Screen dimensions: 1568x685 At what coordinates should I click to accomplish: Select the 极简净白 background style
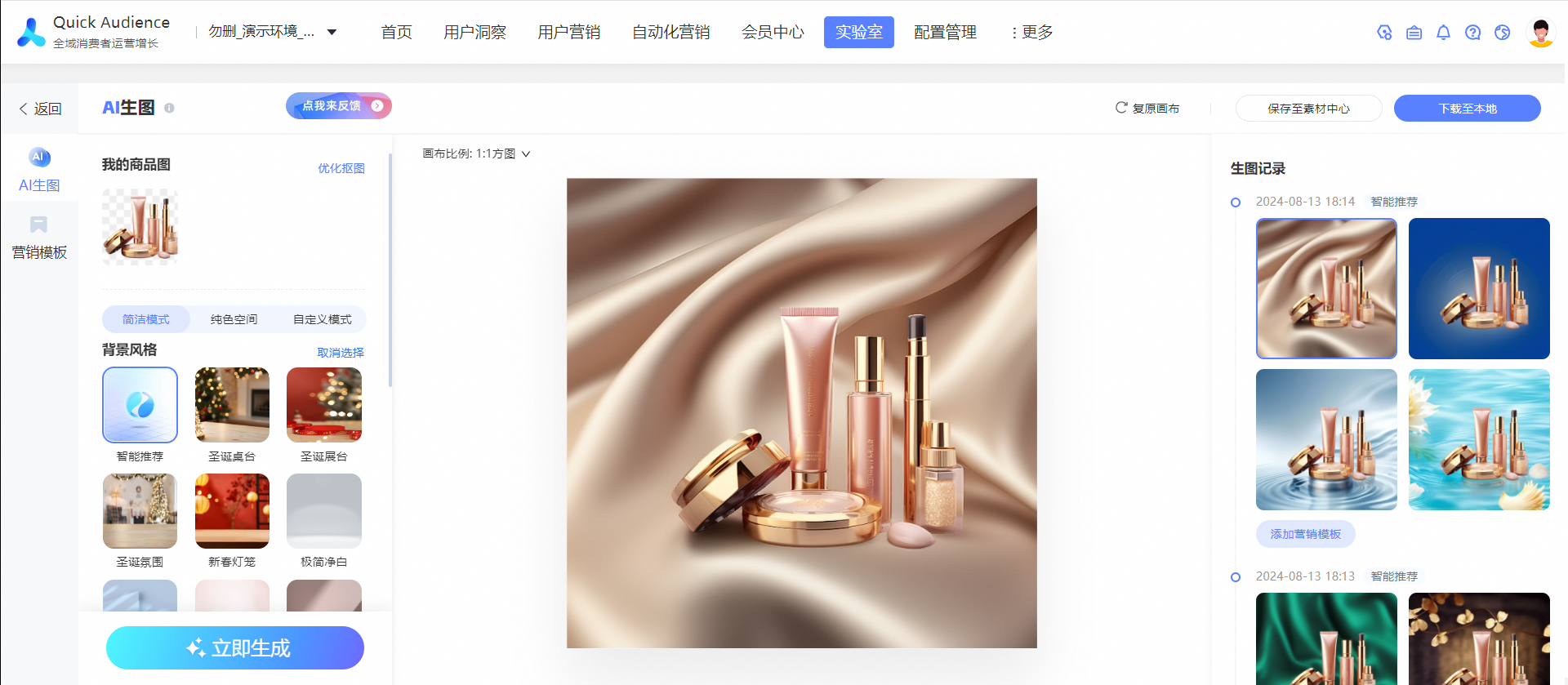click(x=324, y=511)
